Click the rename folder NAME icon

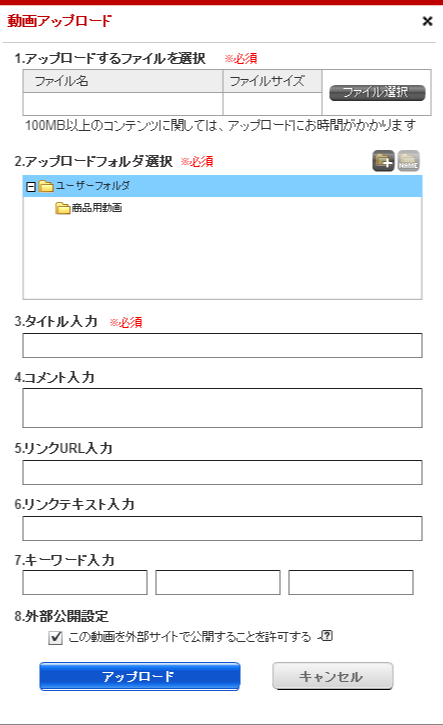pos(408,161)
